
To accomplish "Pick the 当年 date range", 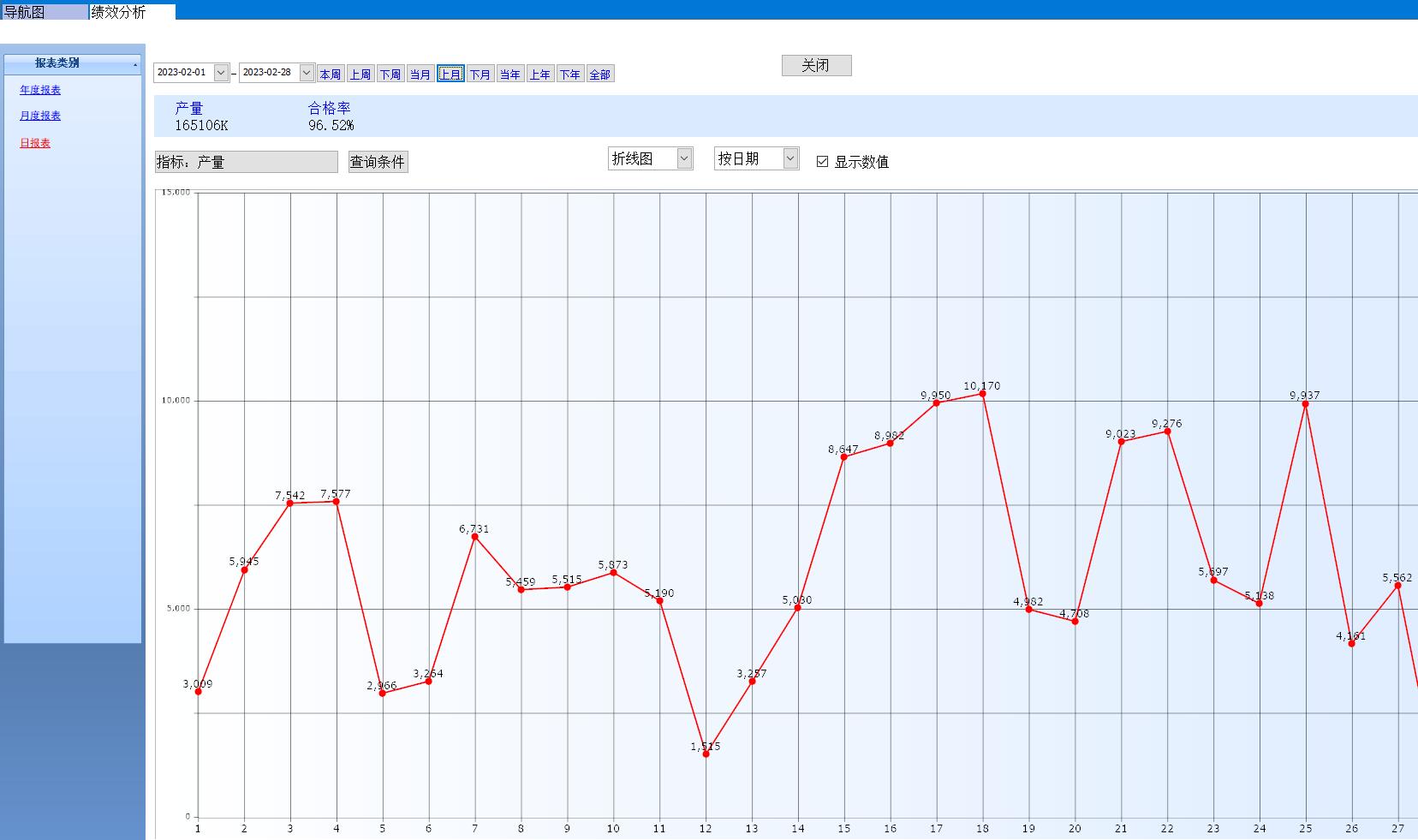I will click(x=510, y=74).
